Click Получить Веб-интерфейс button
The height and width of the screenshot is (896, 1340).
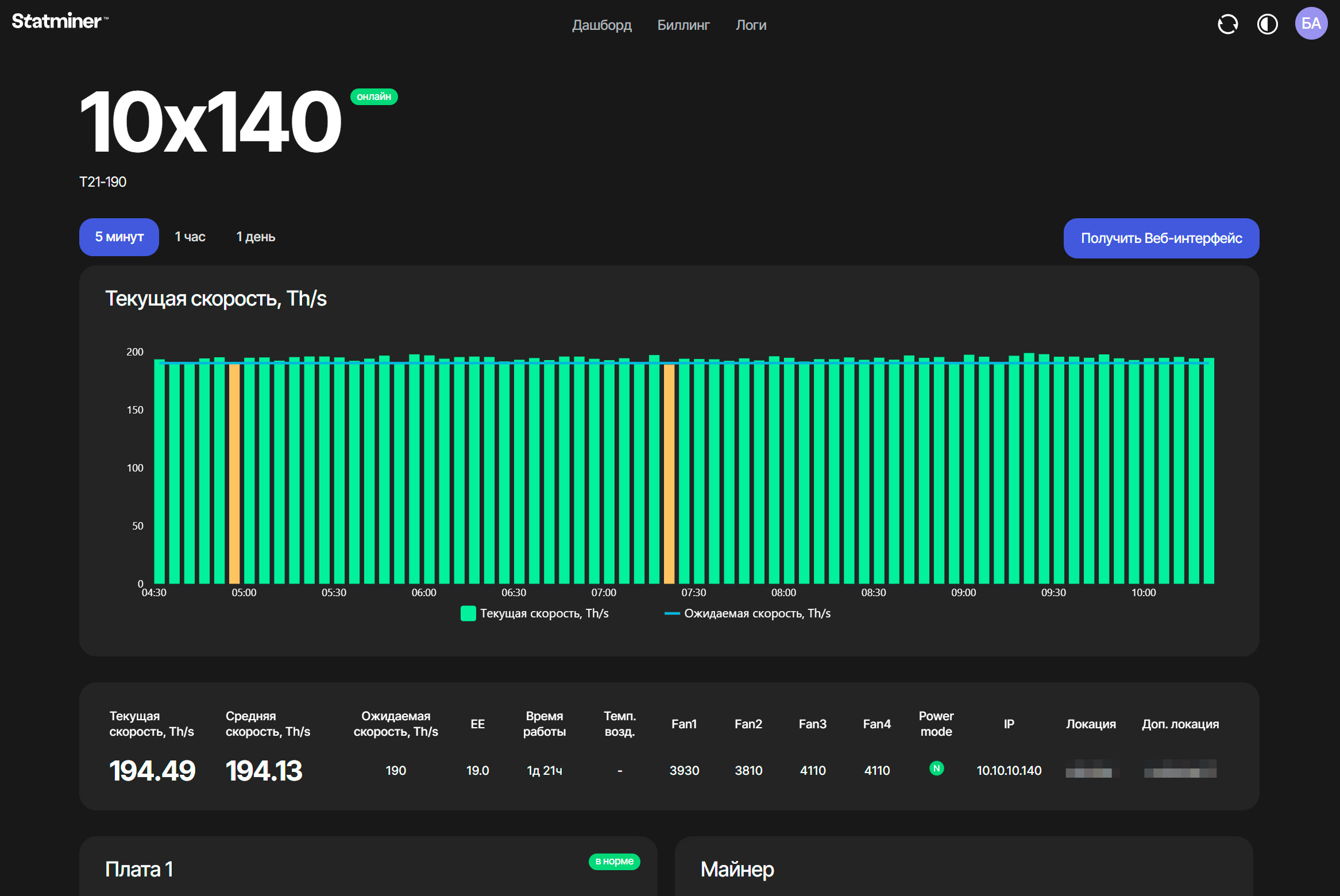[1161, 238]
